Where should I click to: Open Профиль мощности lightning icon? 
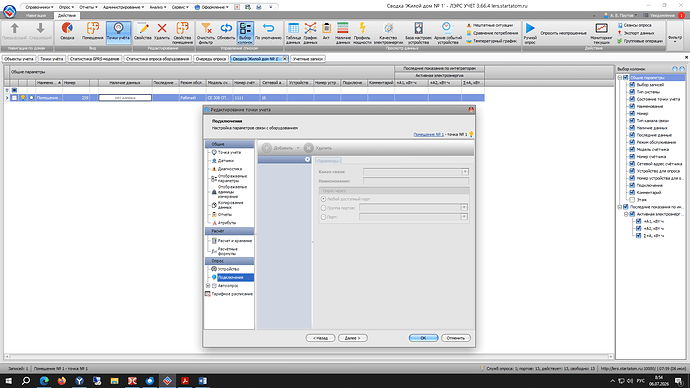362,33
